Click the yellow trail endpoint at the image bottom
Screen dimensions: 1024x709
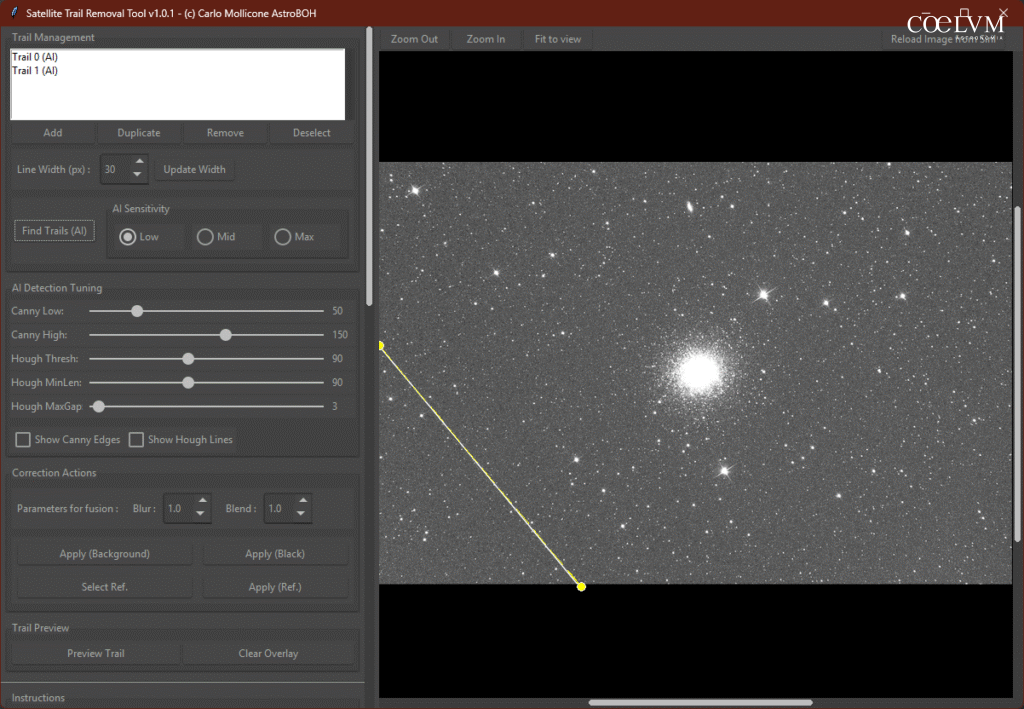[x=581, y=586]
